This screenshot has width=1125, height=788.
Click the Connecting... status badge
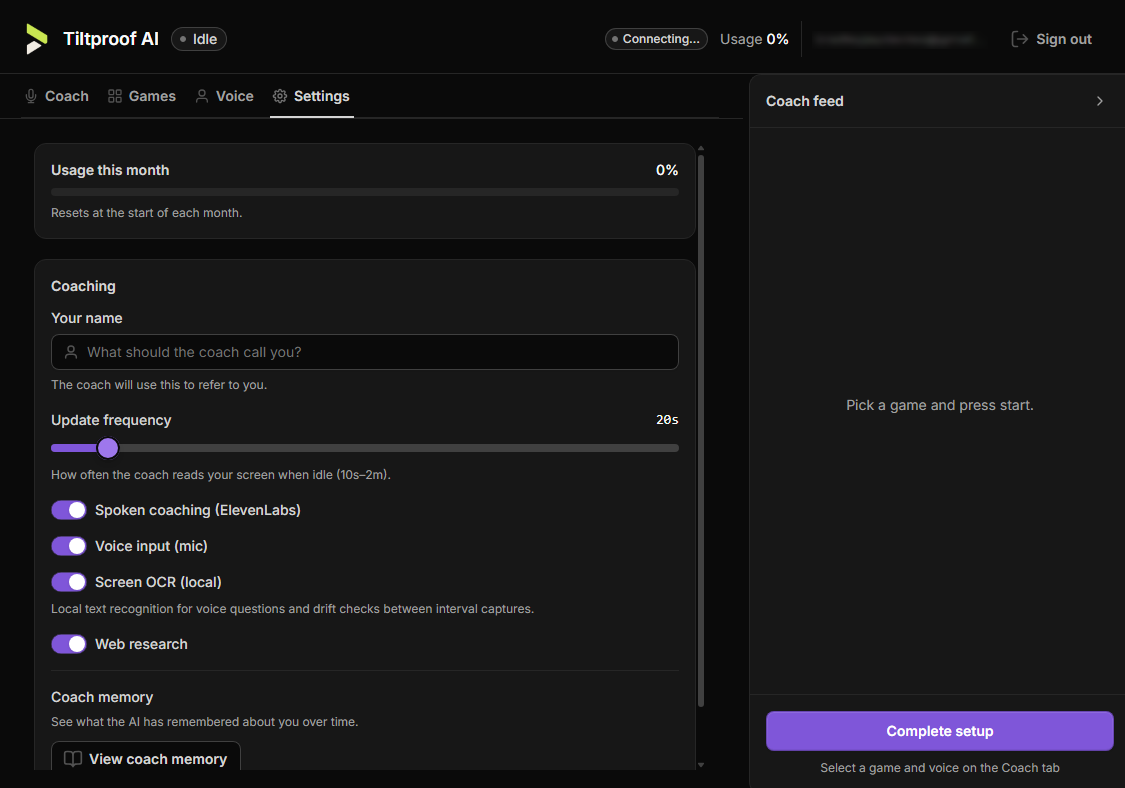coord(656,39)
